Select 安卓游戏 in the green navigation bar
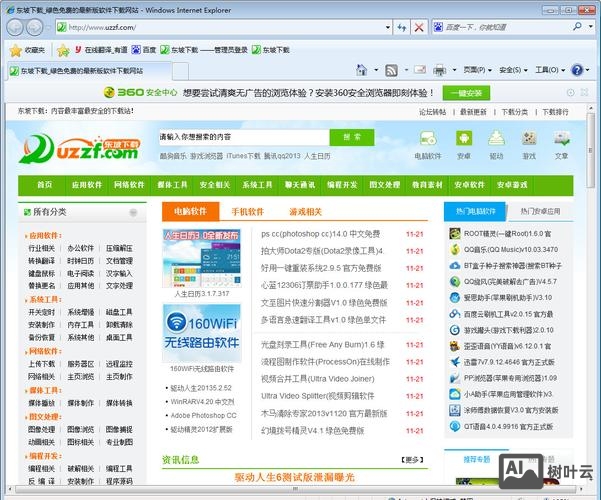 tap(512, 185)
